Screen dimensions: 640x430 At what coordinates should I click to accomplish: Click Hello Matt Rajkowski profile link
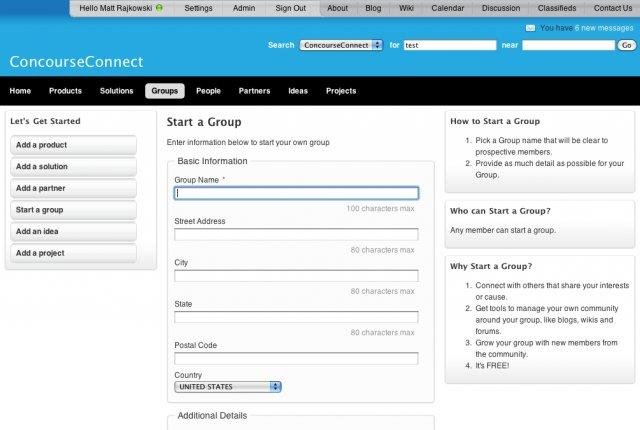[116, 8]
